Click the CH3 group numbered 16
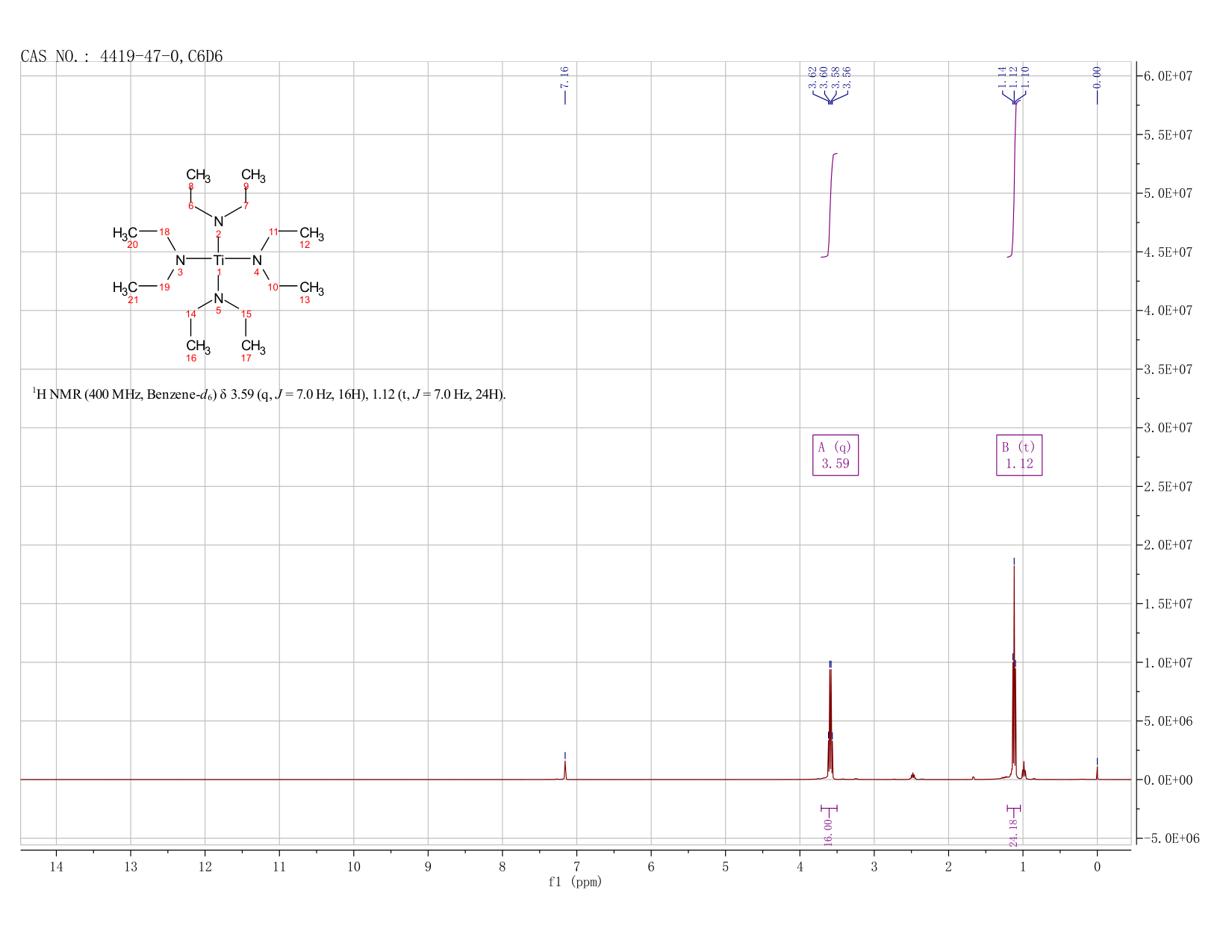 click(198, 346)
